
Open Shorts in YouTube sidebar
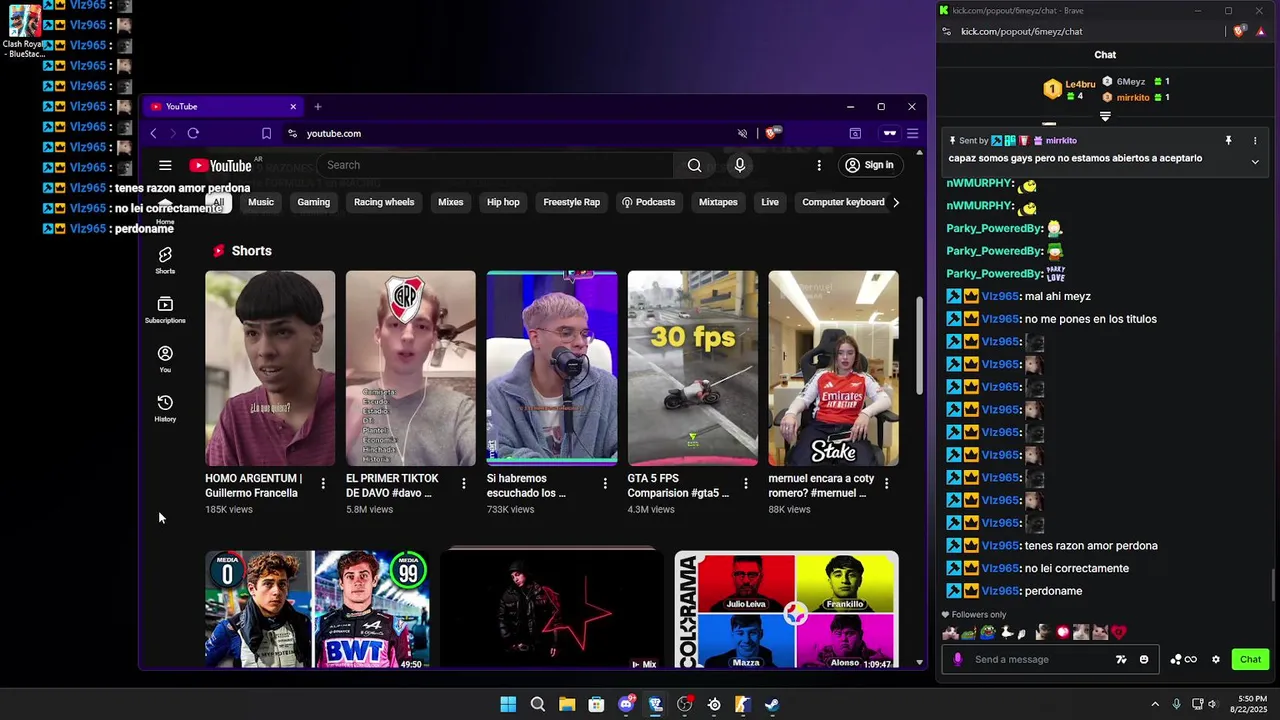[x=165, y=260]
